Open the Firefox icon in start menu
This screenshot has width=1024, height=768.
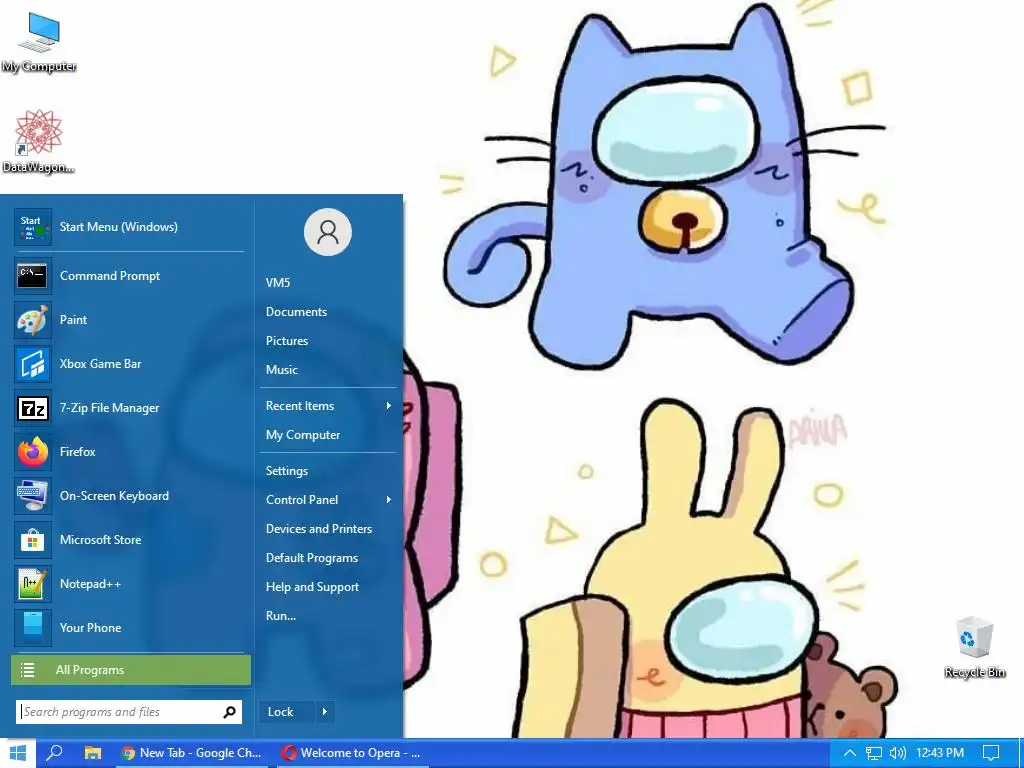tap(33, 452)
